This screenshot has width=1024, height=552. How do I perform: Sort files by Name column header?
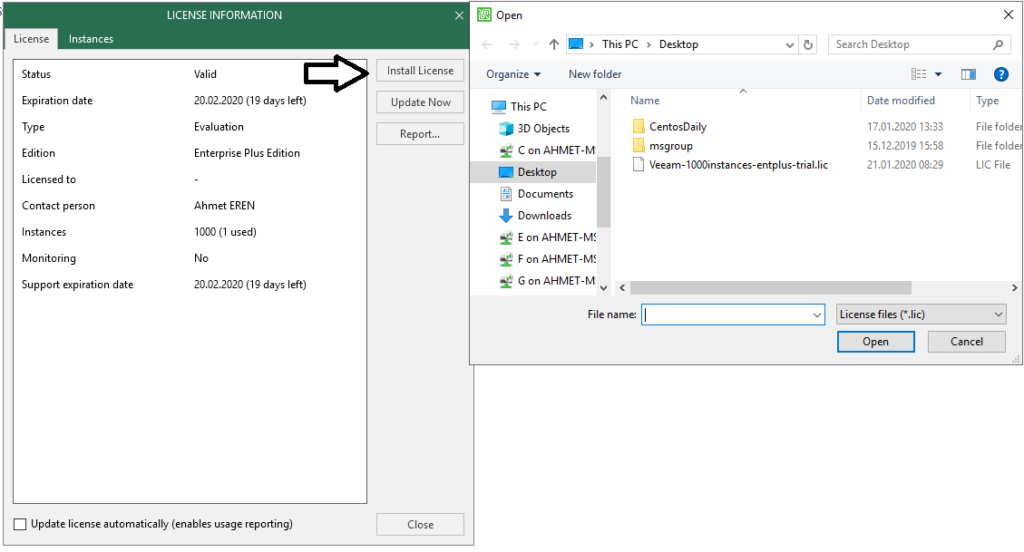[645, 101]
